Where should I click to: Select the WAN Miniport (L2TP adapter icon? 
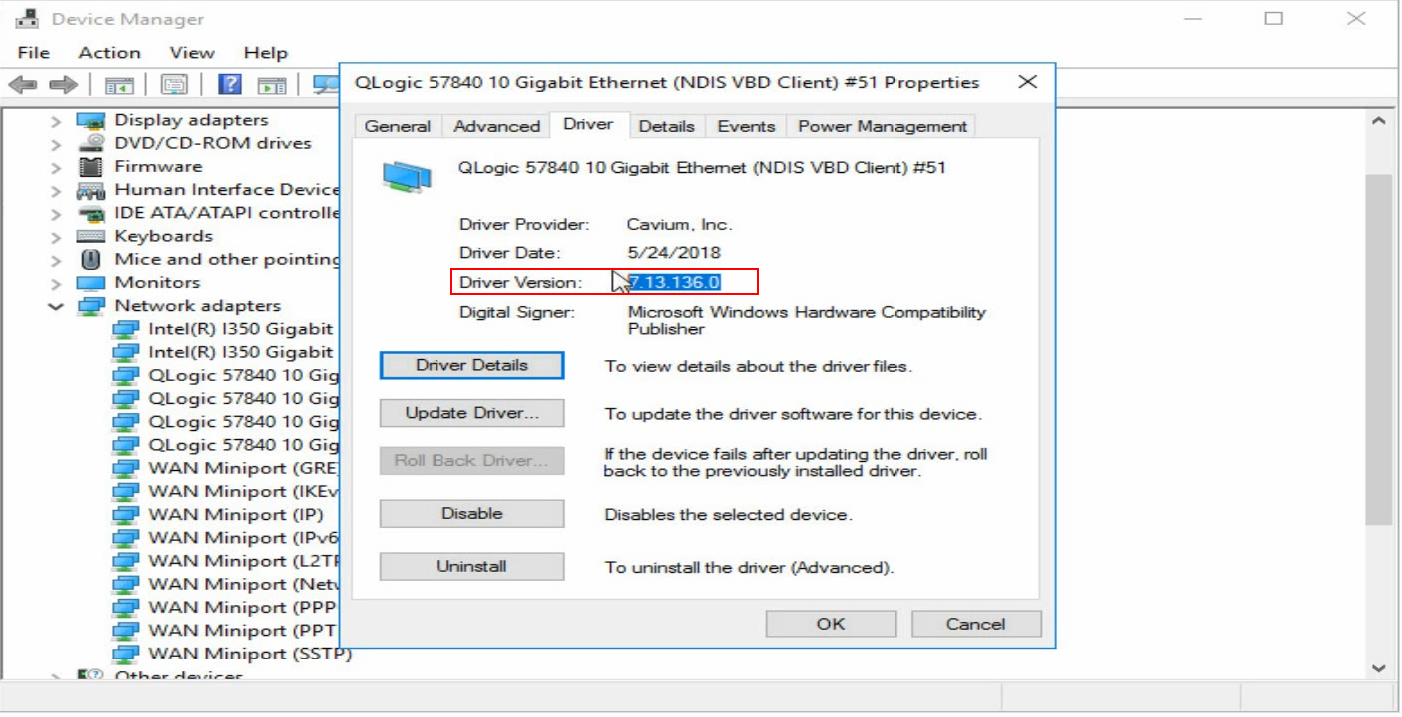coord(125,561)
